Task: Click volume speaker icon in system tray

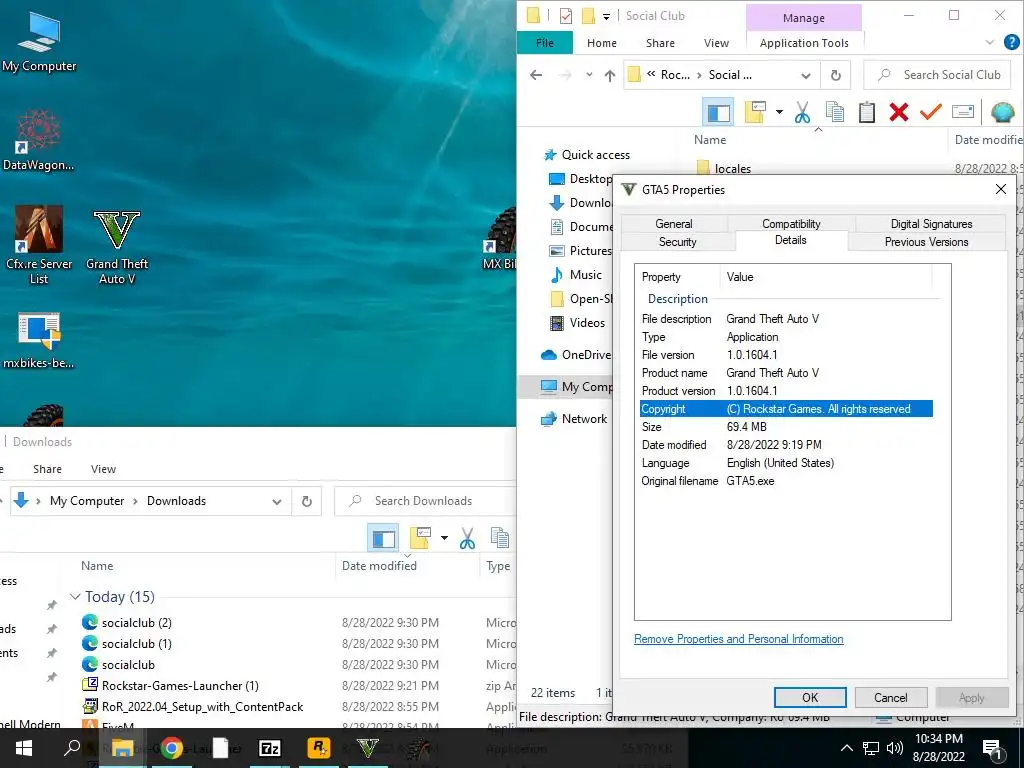Action: click(895, 748)
